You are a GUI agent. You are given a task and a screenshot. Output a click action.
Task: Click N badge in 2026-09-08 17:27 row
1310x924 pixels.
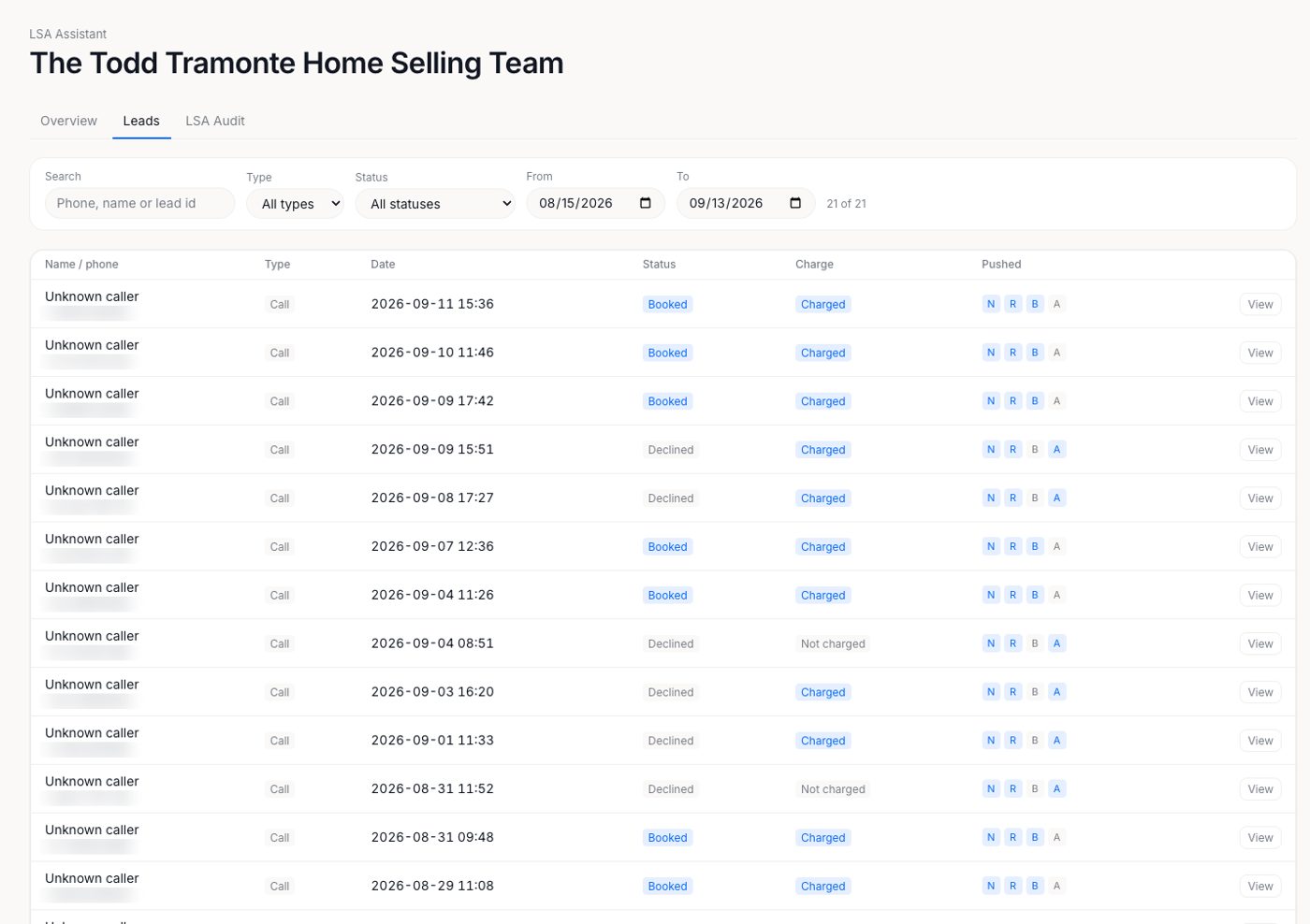[x=991, y=498]
